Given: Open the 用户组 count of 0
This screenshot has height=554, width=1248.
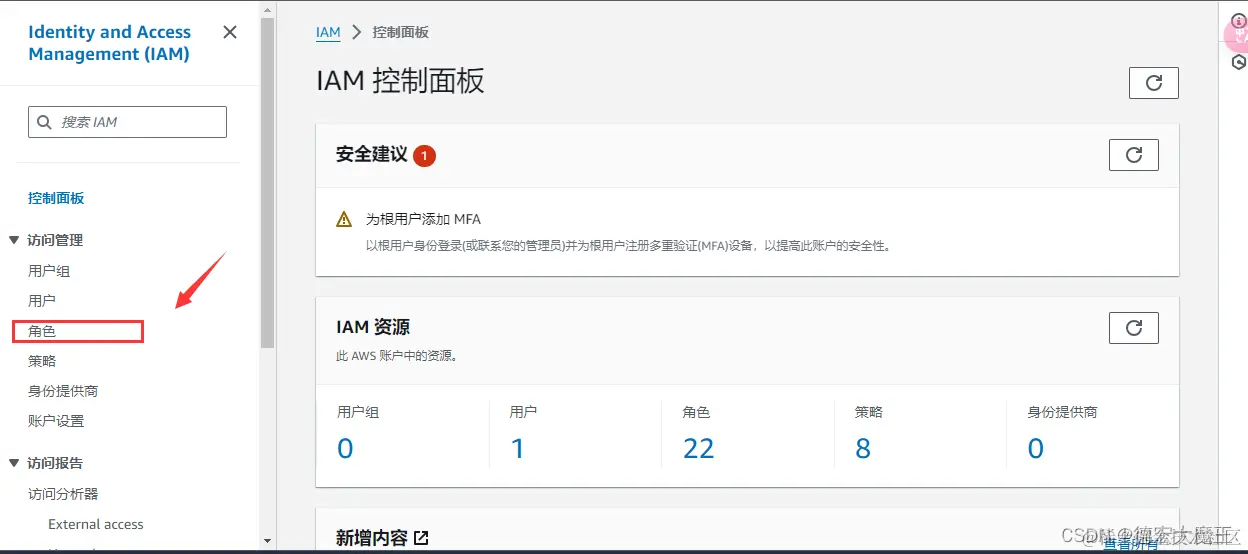Looking at the screenshot, I should click(x=345, y=449).
